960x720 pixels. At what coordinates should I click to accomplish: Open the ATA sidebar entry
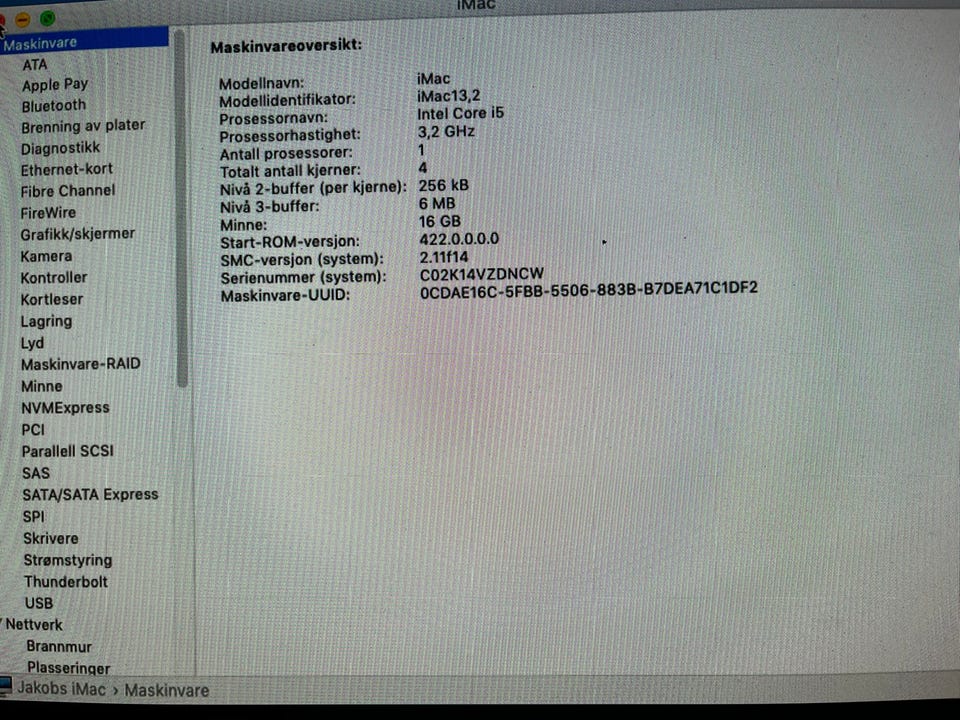pos(35,64)
